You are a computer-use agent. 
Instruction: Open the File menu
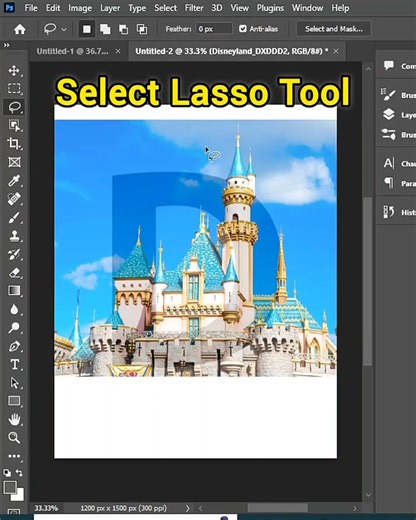point(31,8)
